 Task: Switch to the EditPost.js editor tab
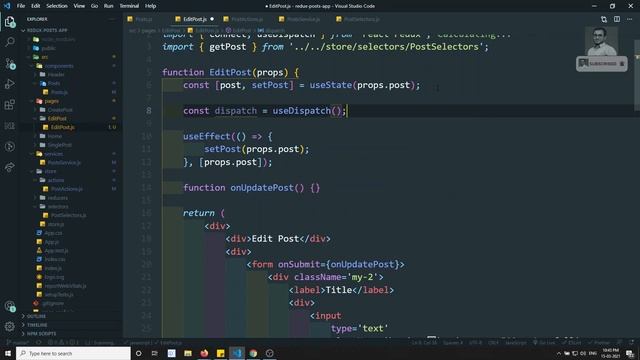pyautogui.click(x=194, y=19)
